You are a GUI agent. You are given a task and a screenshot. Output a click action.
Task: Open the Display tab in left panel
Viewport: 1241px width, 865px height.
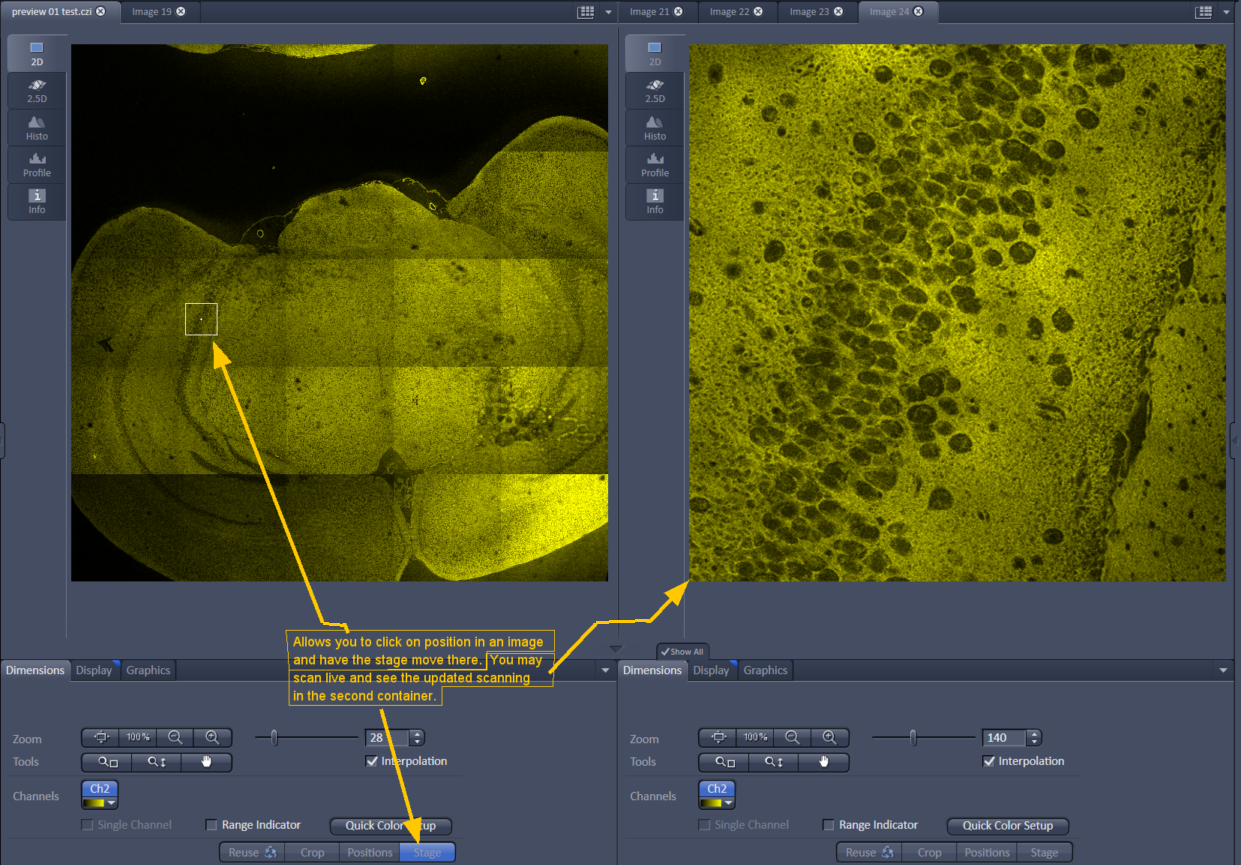coord(94,670)
